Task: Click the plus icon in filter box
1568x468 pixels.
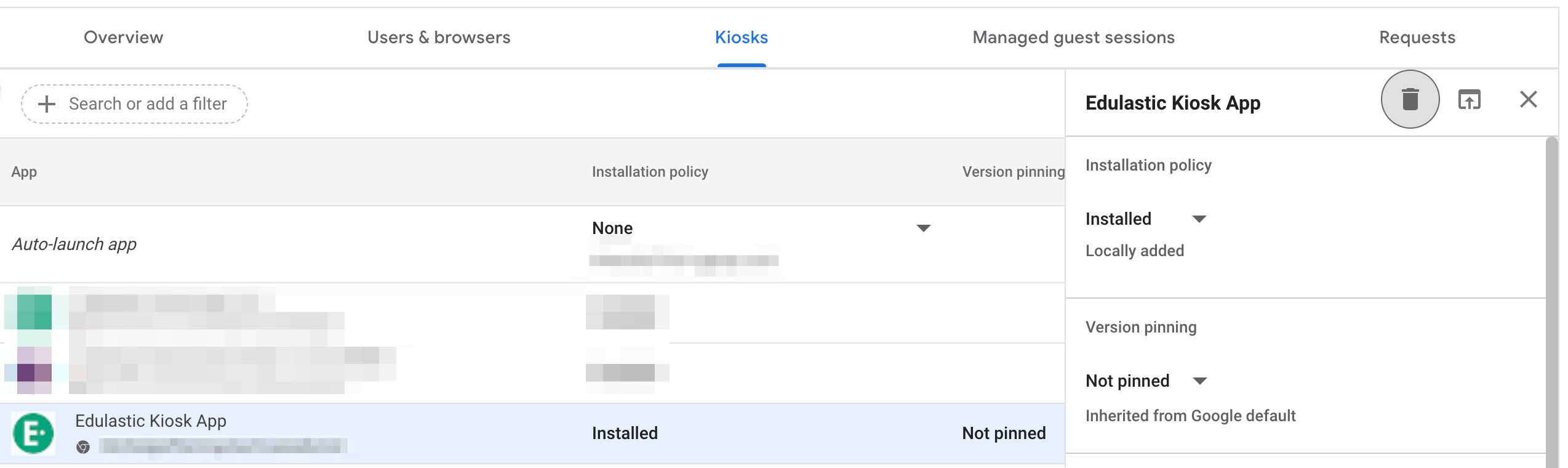Action: tap(47, 104)
